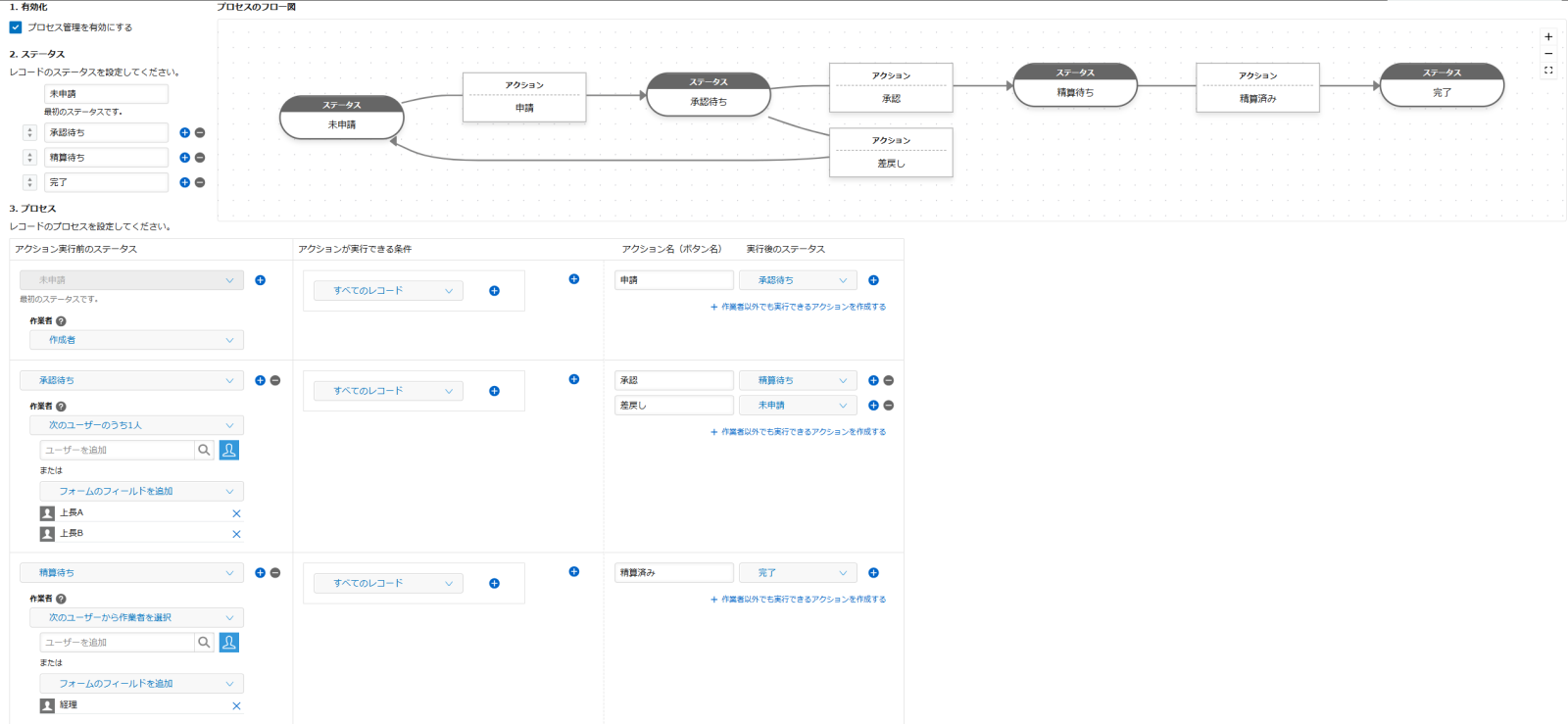Remove user 上長A from assignees

point(236,513)
